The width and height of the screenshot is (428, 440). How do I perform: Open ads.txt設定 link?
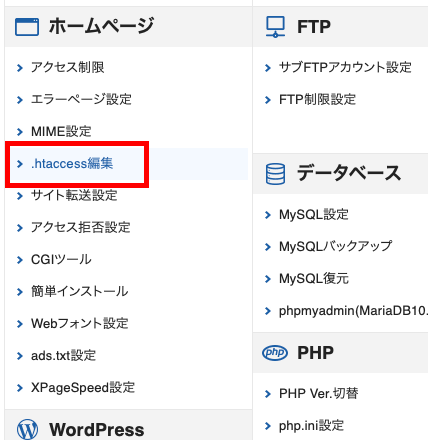pos(64,355)
